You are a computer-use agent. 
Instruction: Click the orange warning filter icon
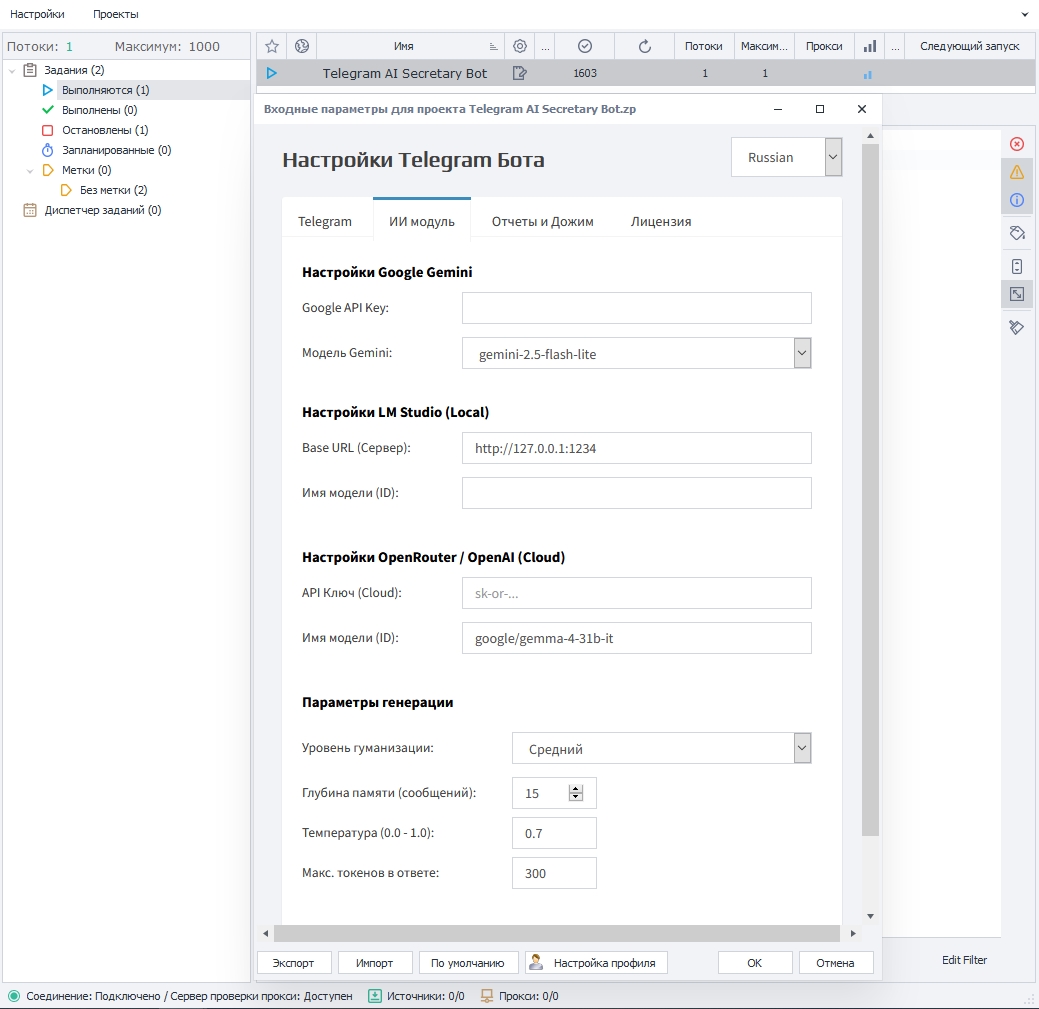click(x=1016, y=172)
